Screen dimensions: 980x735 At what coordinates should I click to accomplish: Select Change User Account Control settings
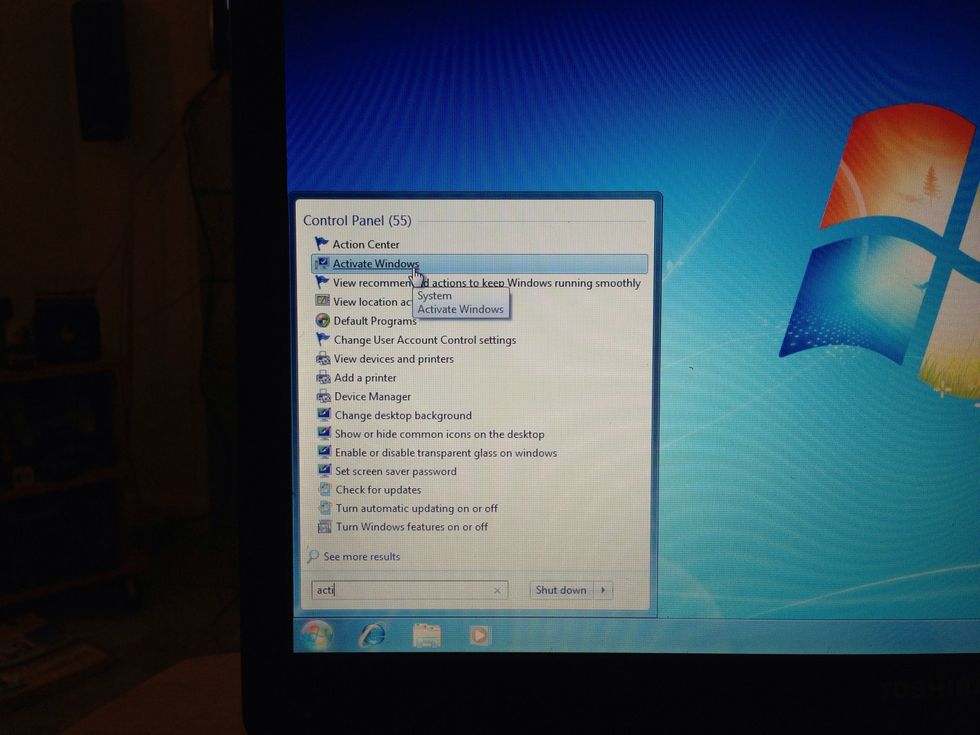point(417,340)
